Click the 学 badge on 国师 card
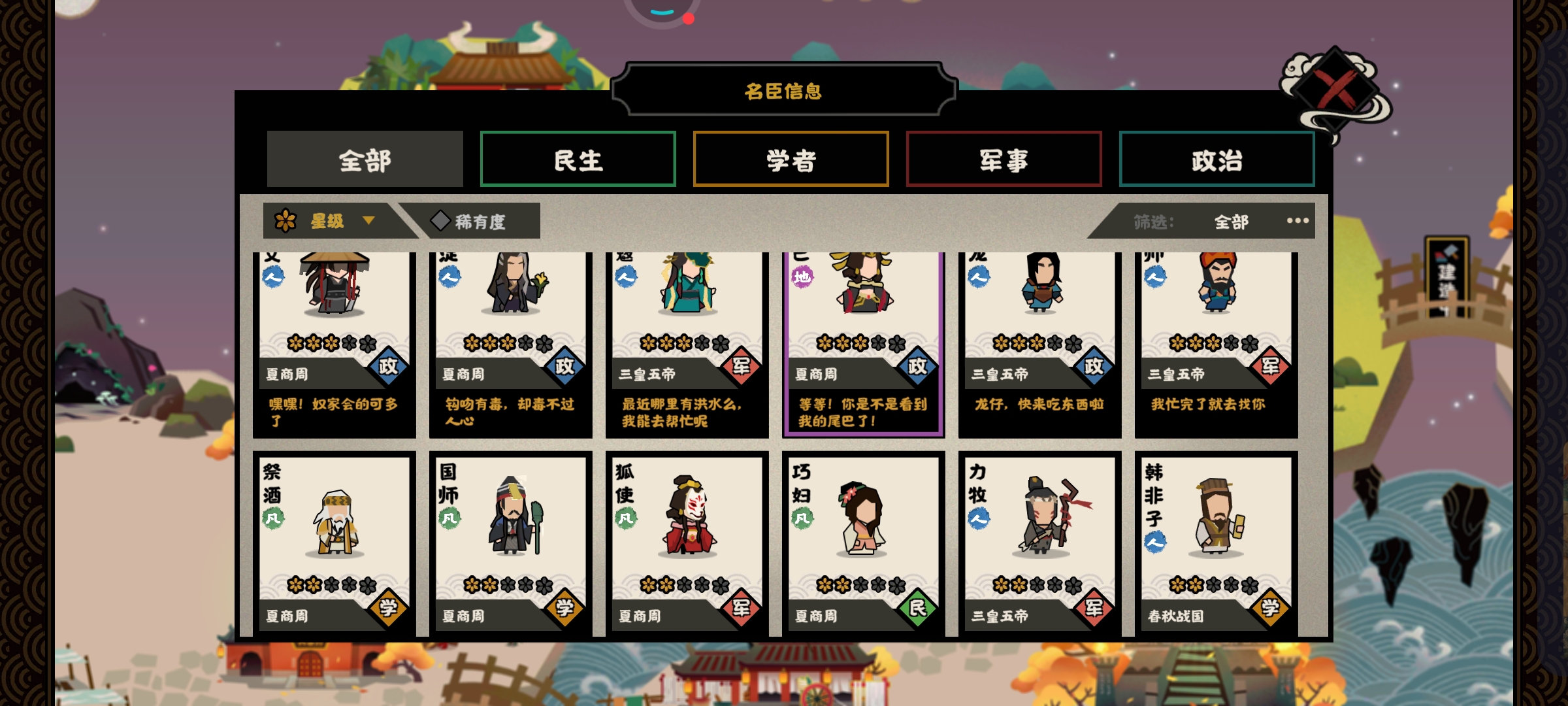The height and width of the screenshot is (706, 1568). coord(565,608)
